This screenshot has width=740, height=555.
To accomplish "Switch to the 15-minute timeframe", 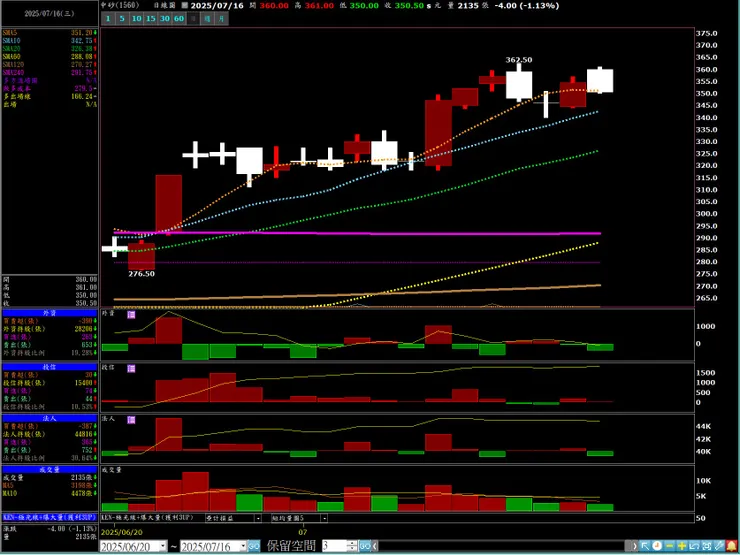I will [x=151, y=19].
